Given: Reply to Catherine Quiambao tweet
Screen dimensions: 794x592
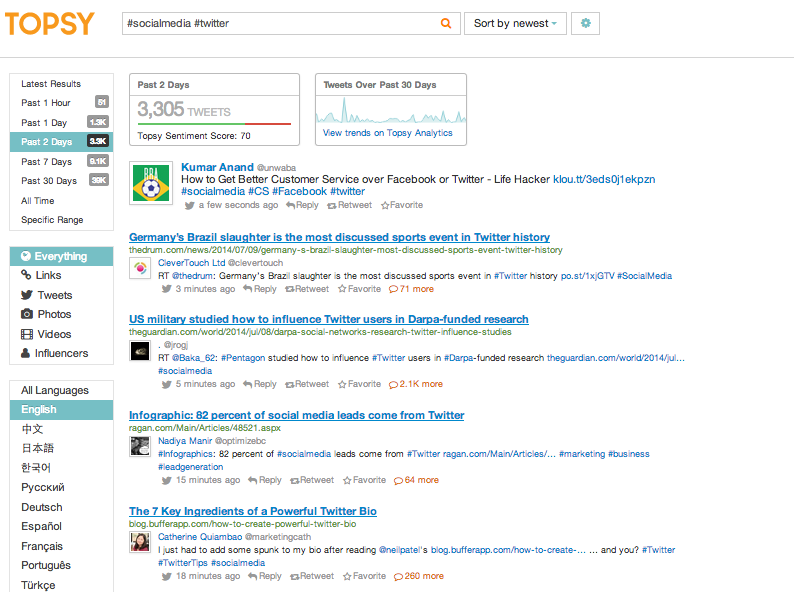Looking at the screenshot, I should coord(265,576).
